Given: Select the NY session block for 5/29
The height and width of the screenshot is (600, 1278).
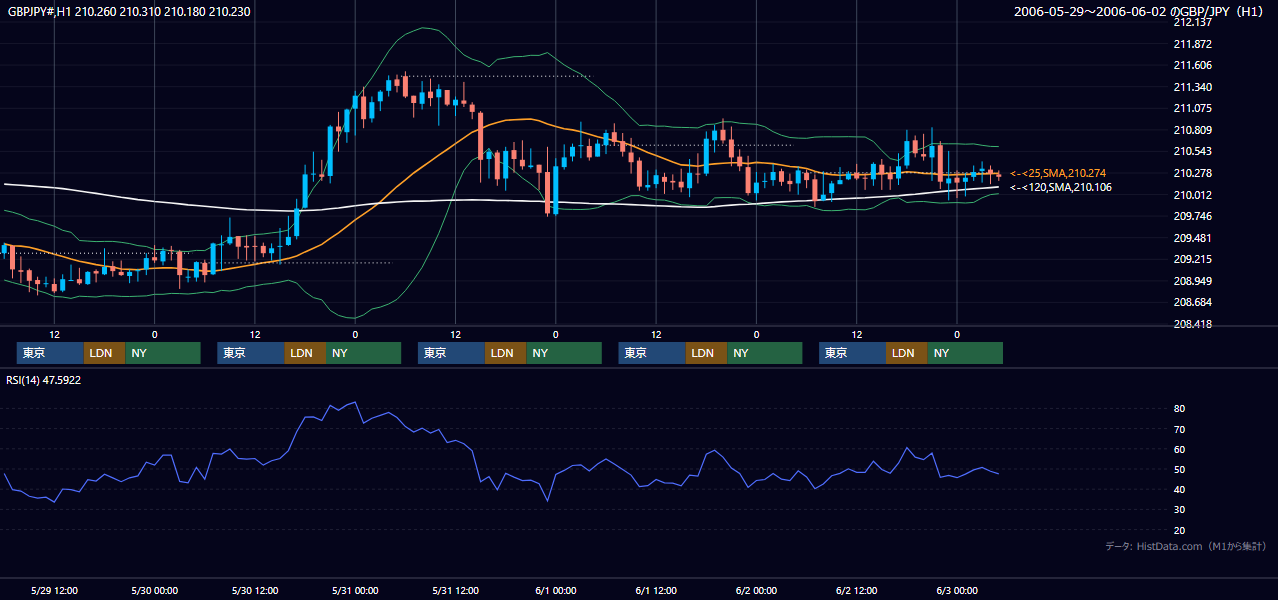Looking at the screenshot, I should pyautogui.click(x=163, y=353).
